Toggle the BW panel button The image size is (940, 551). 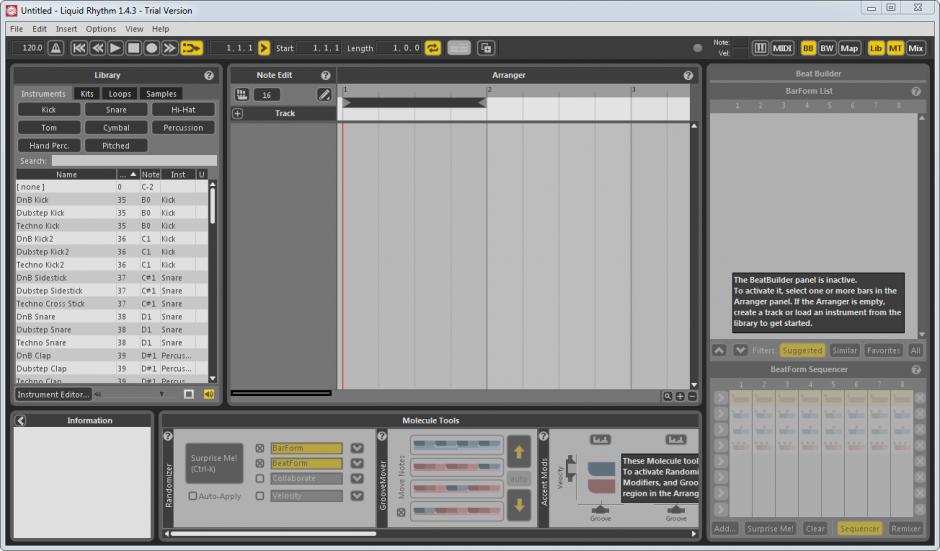[827, 48]
